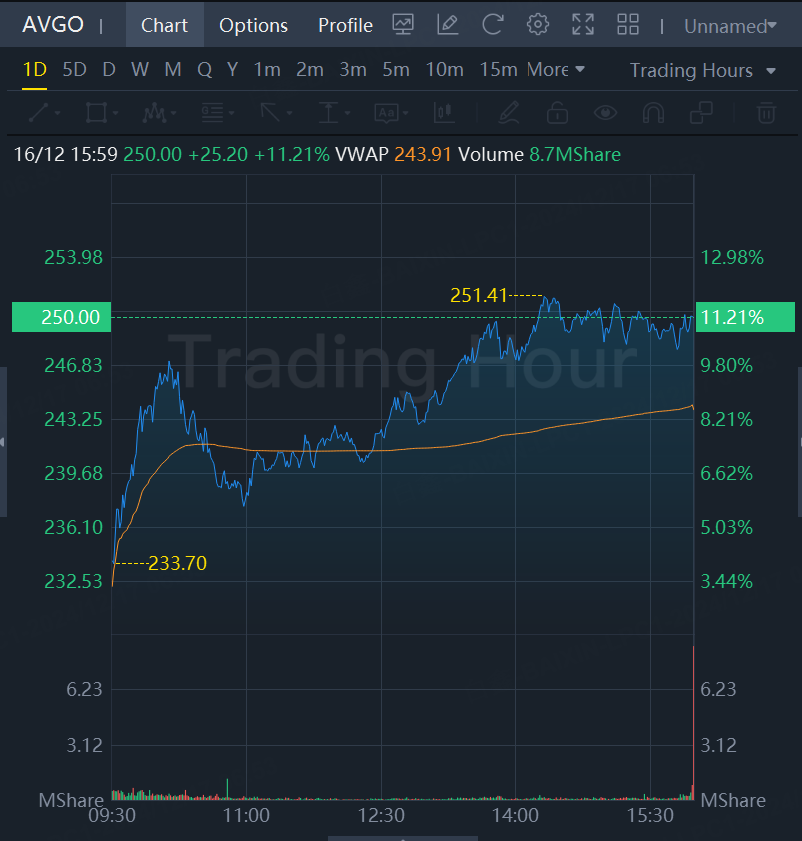Toggle drawings visibility eye icon
Screen dimensions: 802x841
tap(606, 113)
